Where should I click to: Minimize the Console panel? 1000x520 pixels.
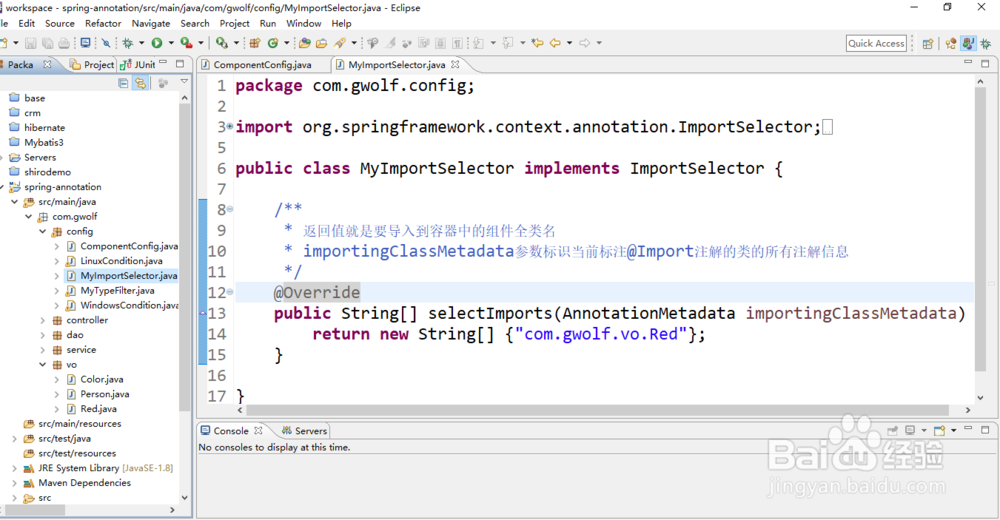click(968, 429)
